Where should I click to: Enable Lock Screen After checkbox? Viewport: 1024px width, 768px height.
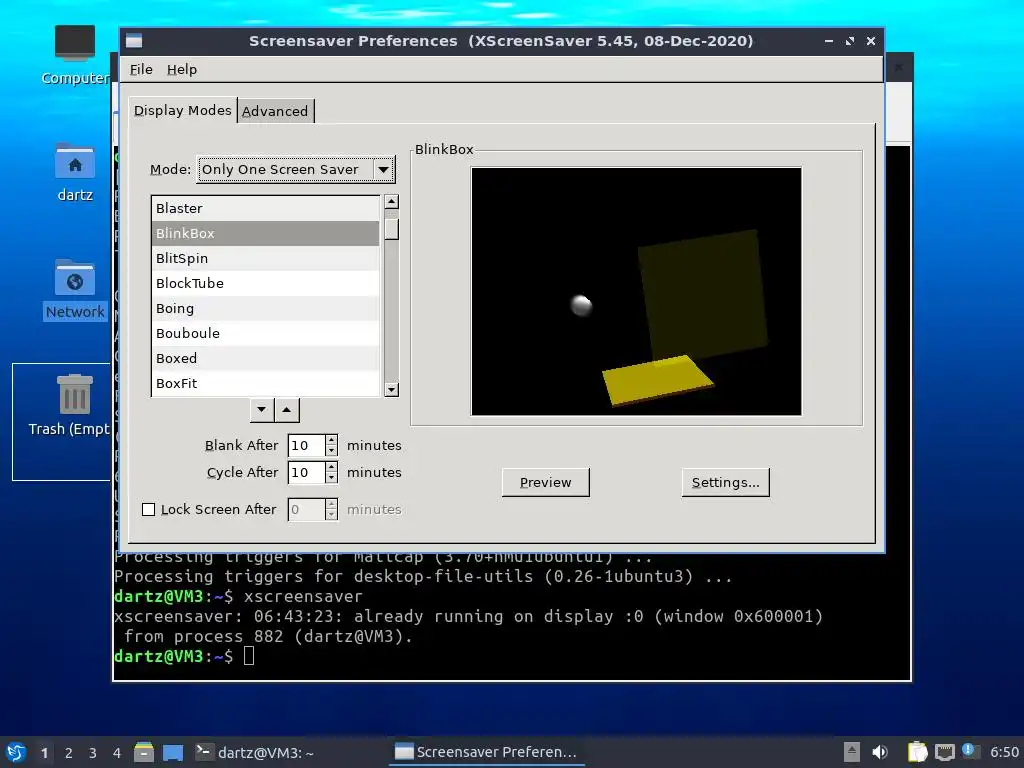click(148, 509)
